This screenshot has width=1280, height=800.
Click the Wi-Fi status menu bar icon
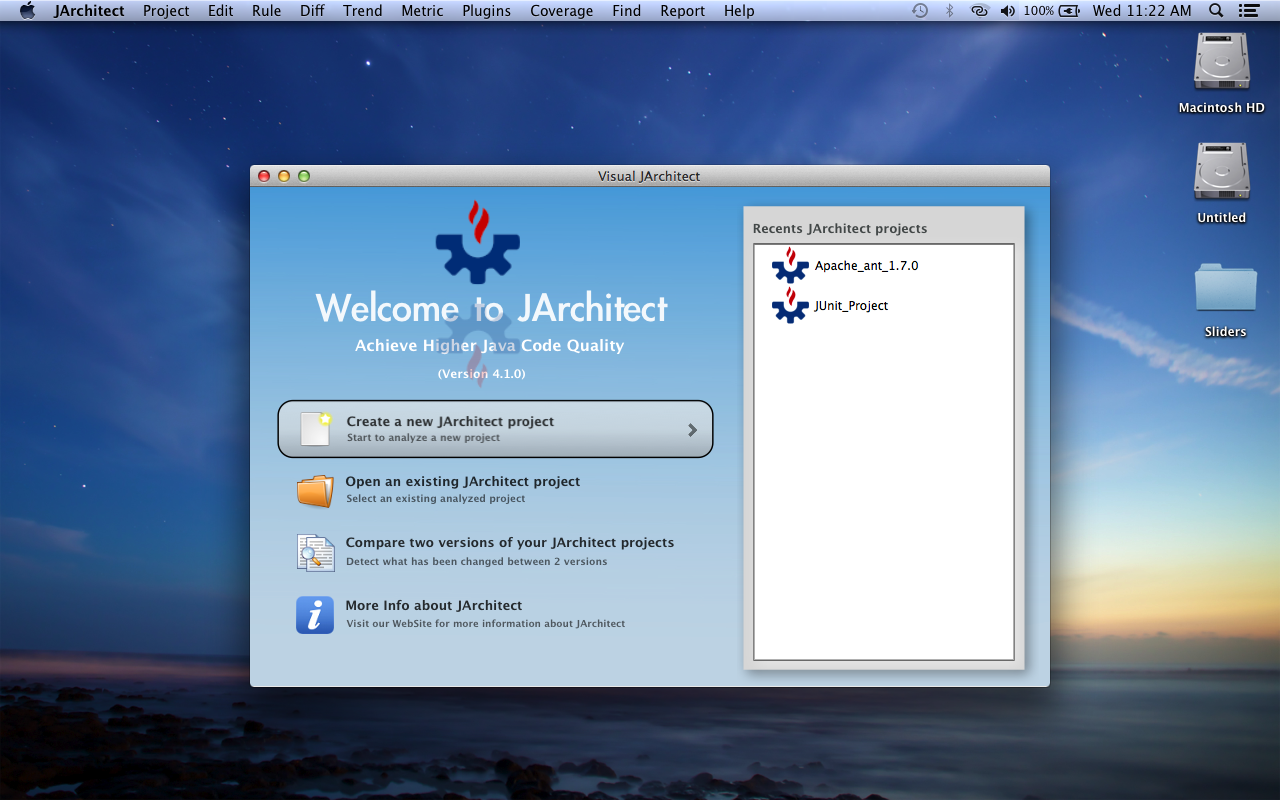[x=979, y=11]
